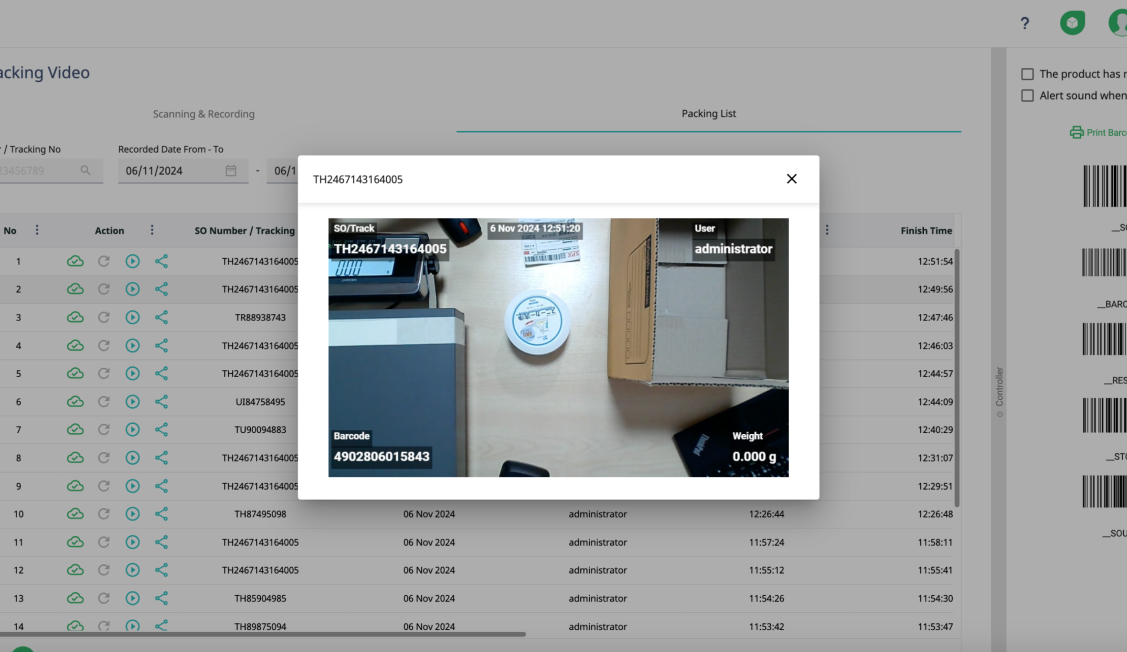
Task: Share the row 6 UI84758495 recording
Action: tap(161, 402)
